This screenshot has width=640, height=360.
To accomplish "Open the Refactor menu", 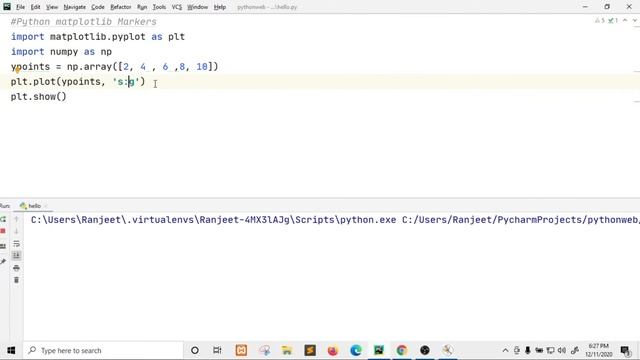I will (x=121, y=7).
